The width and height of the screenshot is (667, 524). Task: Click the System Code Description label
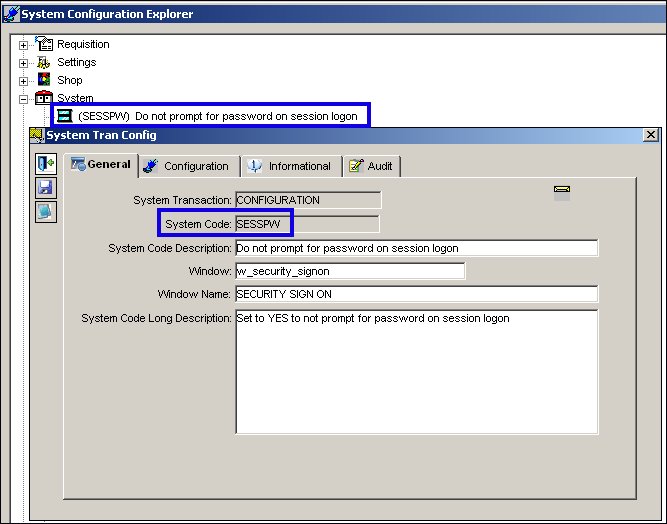pyautogui.click(x=170, y=248)
